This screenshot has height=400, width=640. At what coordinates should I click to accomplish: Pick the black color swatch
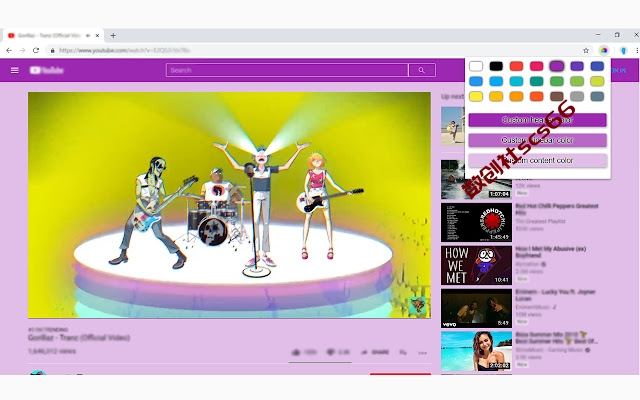pos(496,66)
